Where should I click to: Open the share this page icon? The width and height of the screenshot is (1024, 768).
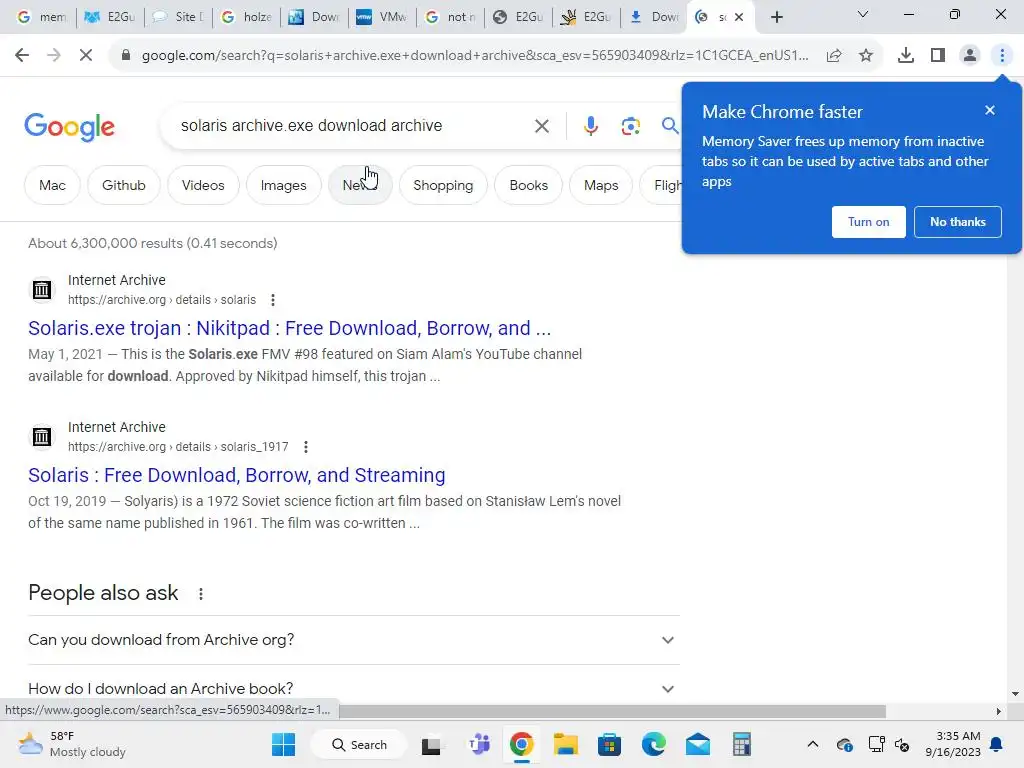[x=834, y=56]
